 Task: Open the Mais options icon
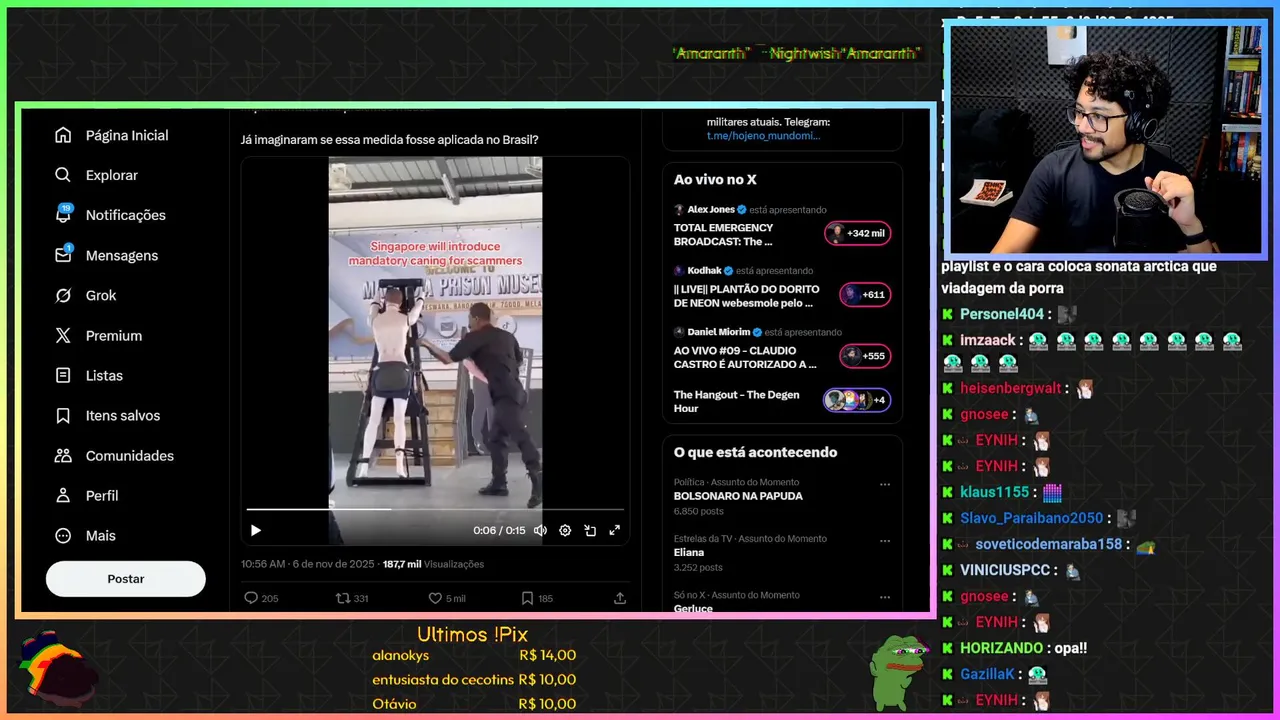point(63,535)
